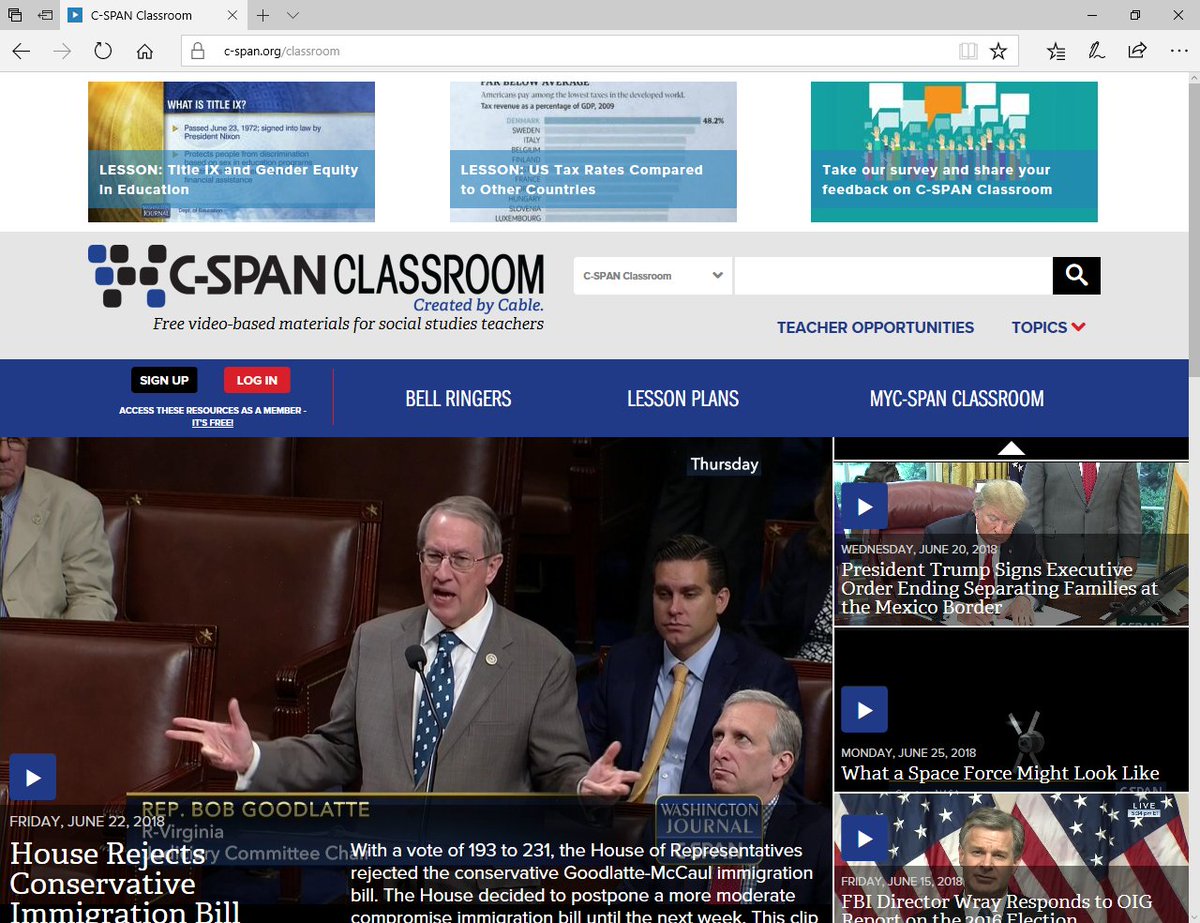Screen dimensions: 1200x923
Task: Open Title IX and Gender Equity lesson
Action: pyautogui.click(x=231, y=152)
